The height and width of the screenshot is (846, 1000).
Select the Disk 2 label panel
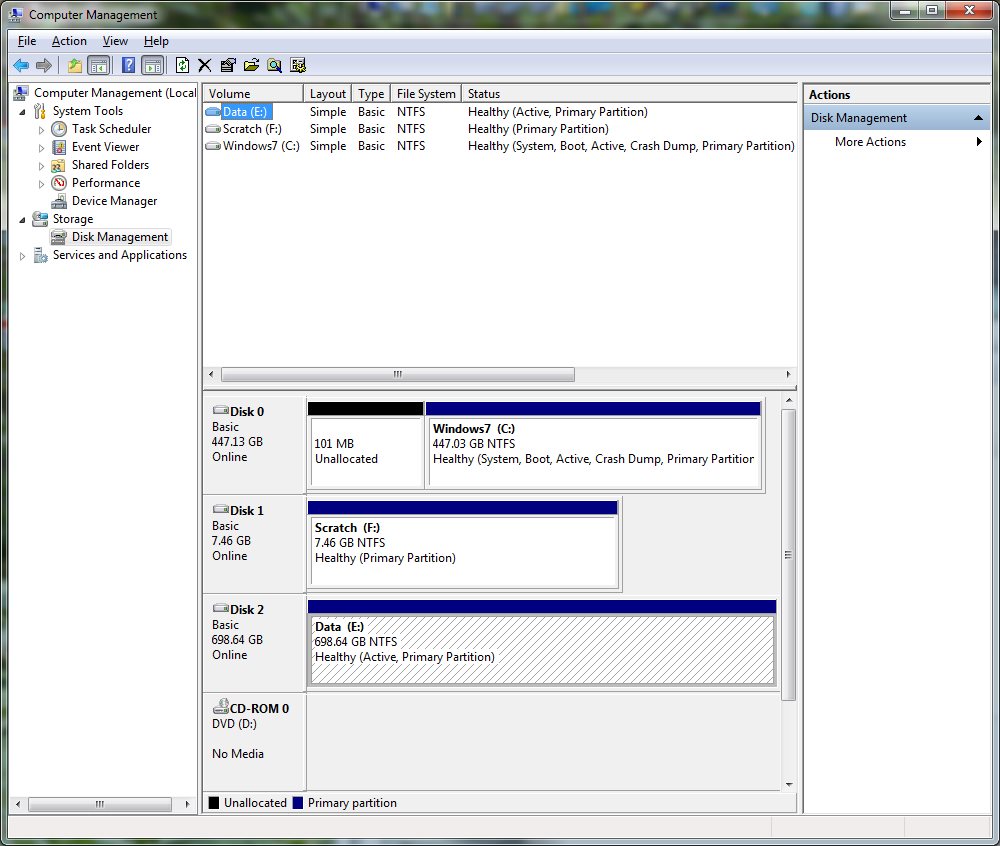(x=254, y=643)
